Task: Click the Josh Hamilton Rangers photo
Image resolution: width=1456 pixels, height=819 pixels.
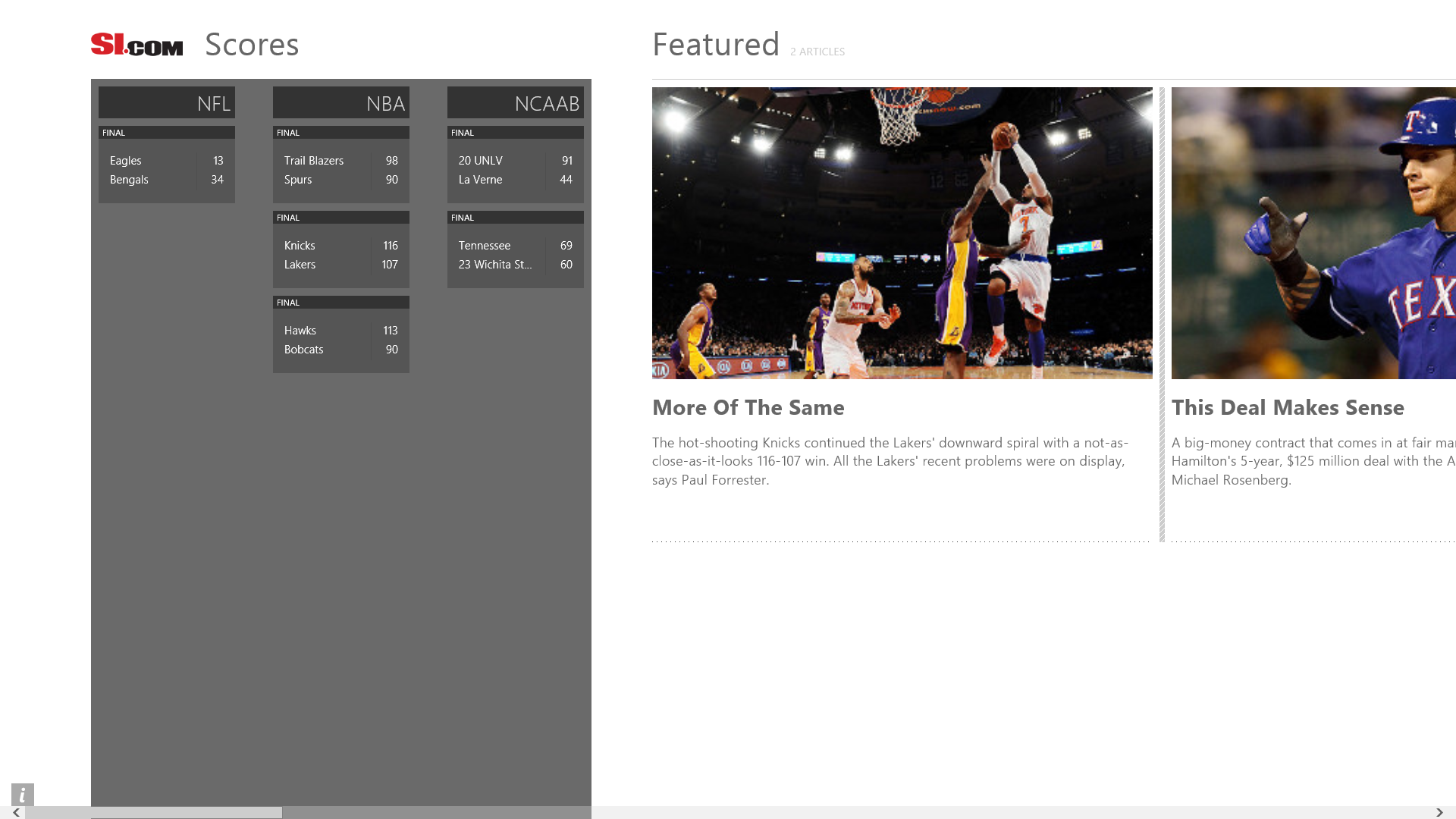Action: point(1313,233)
